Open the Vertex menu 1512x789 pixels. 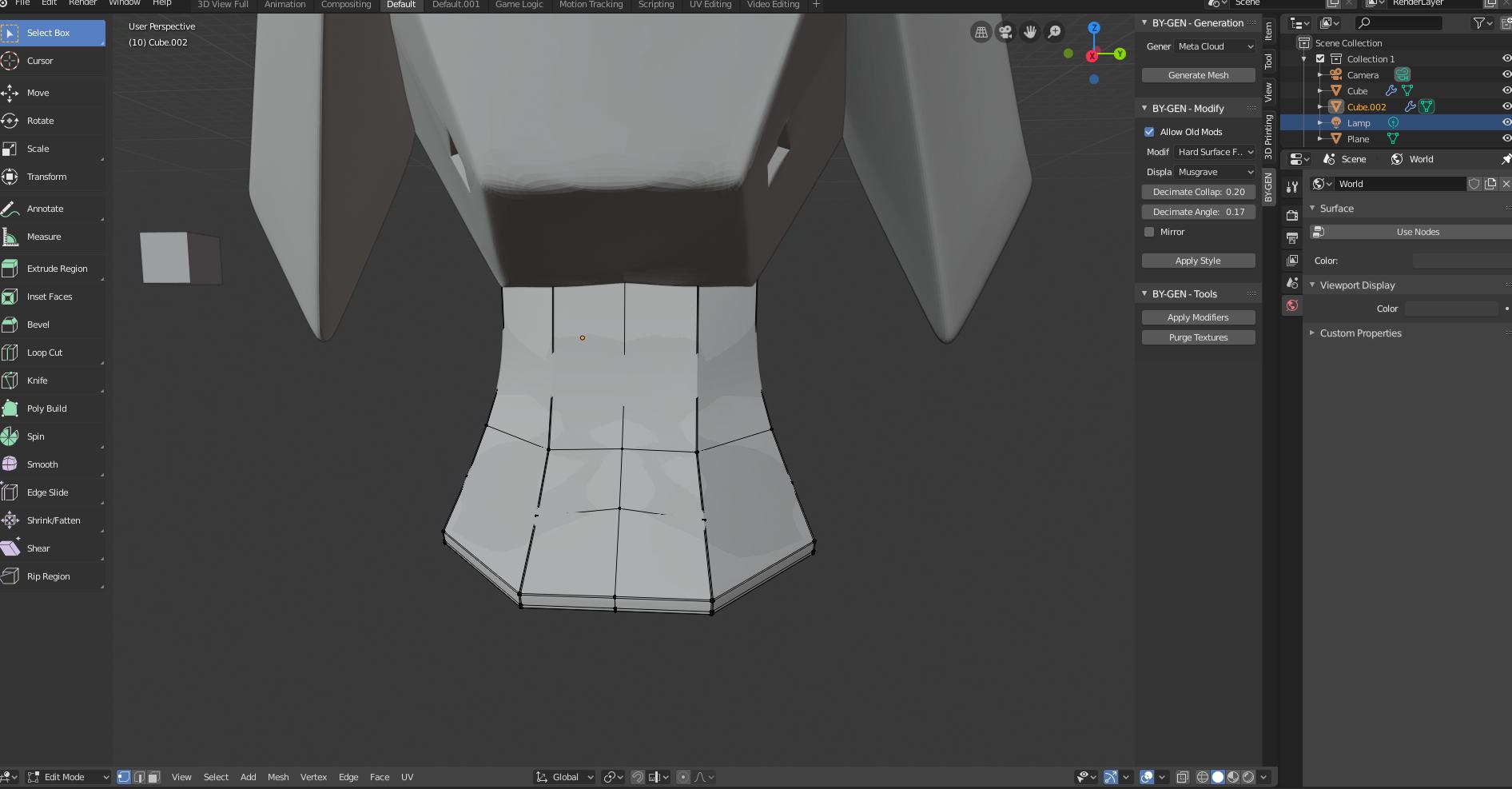(313, 777)
